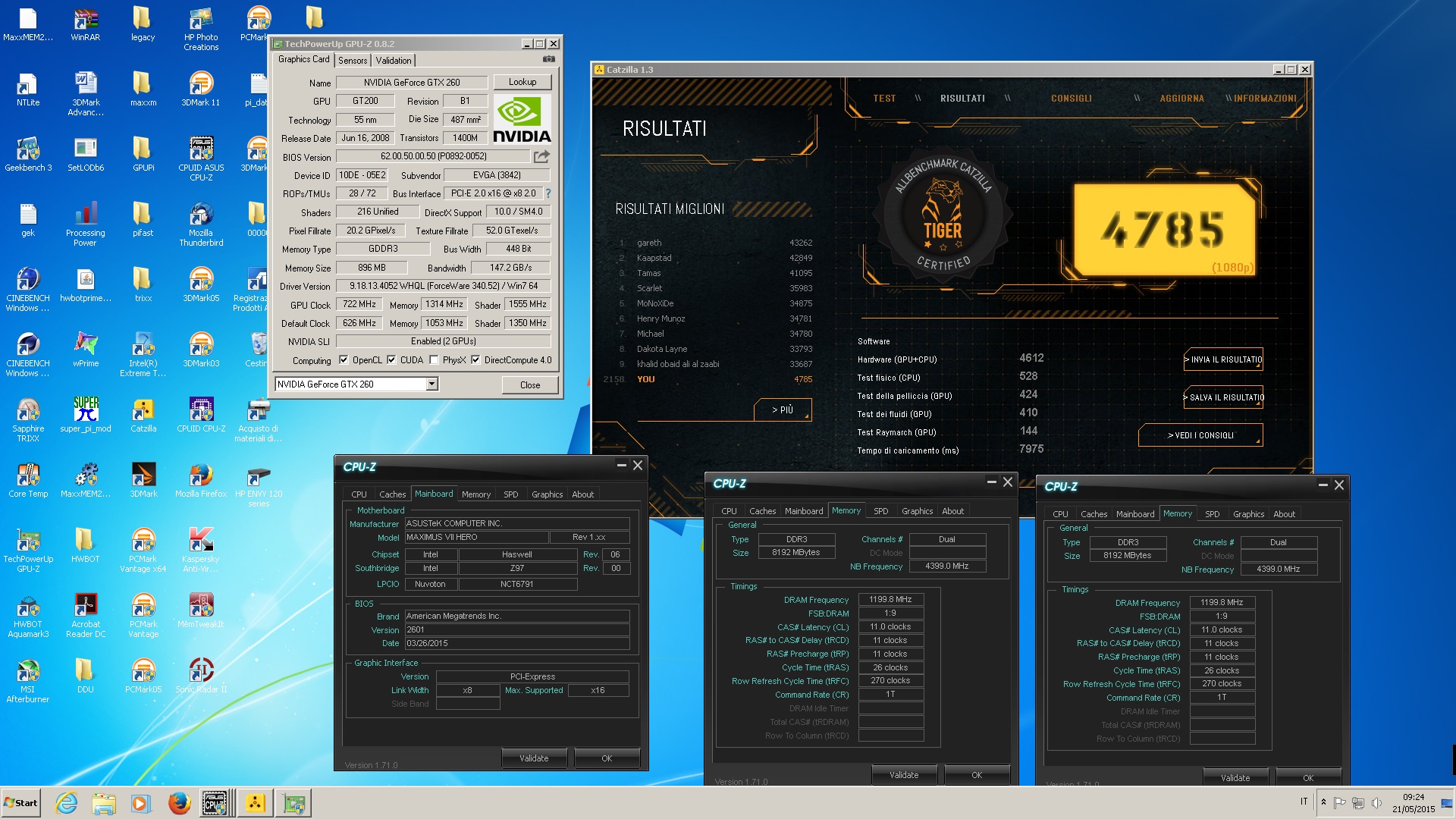The image size is (1456, 819).
Task: Select 'gareth' in the top results list
Action: [649, 243]
